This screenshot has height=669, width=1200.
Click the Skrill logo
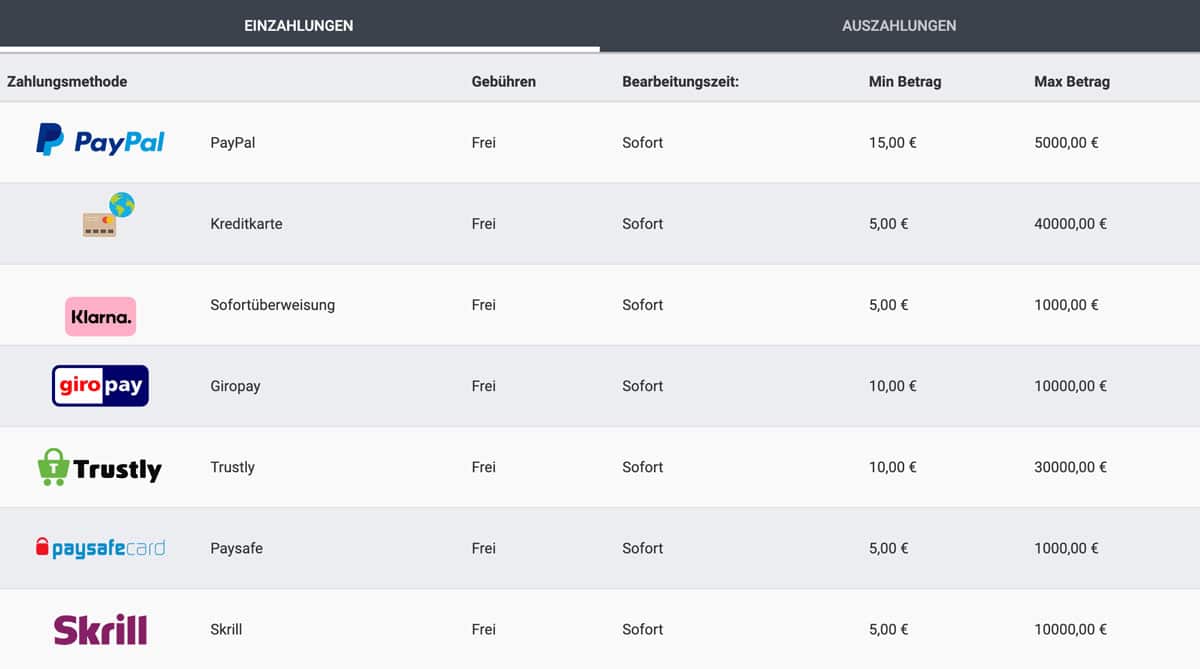[x=100, y=629]
